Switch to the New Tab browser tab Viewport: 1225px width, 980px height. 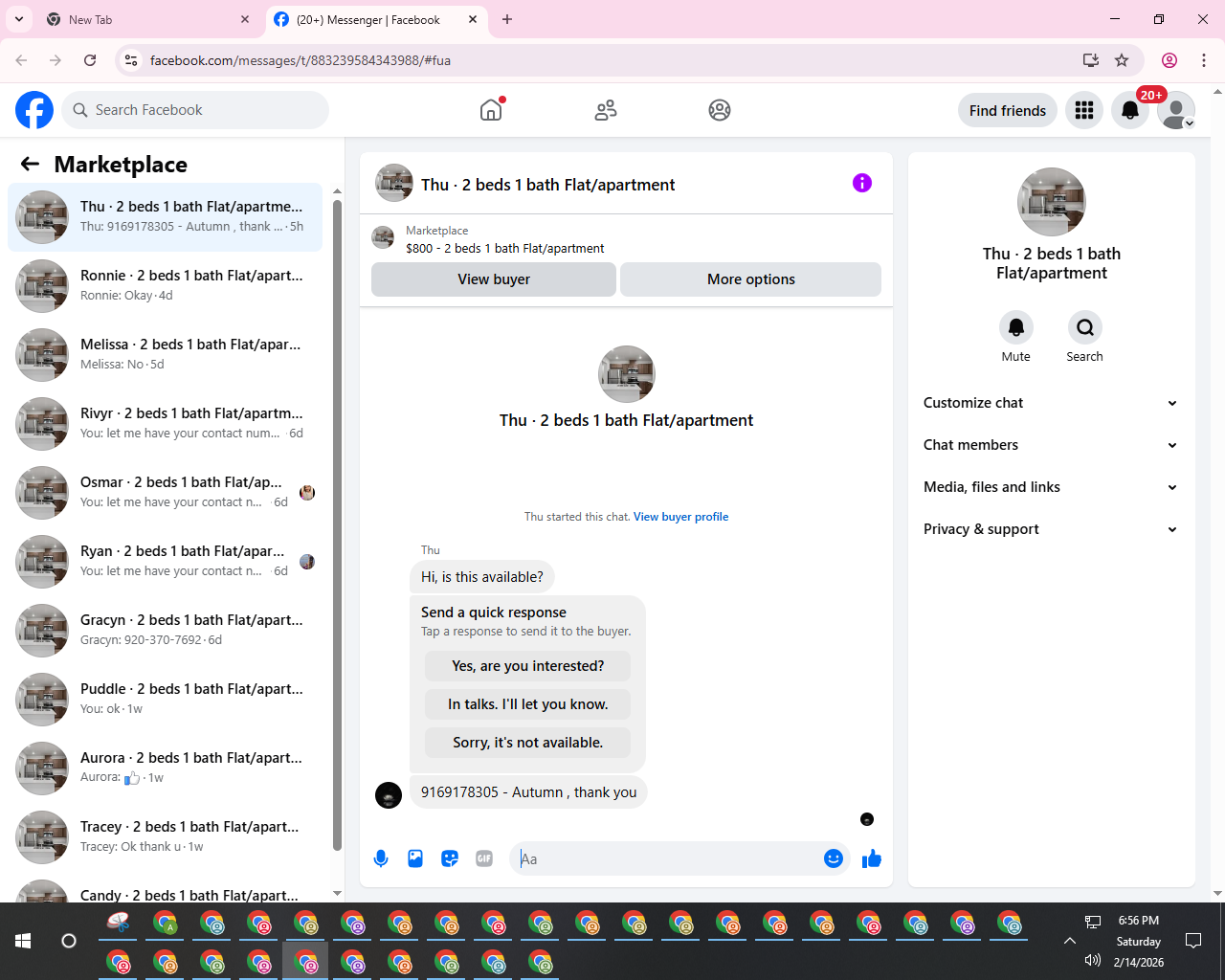[148, 19]
